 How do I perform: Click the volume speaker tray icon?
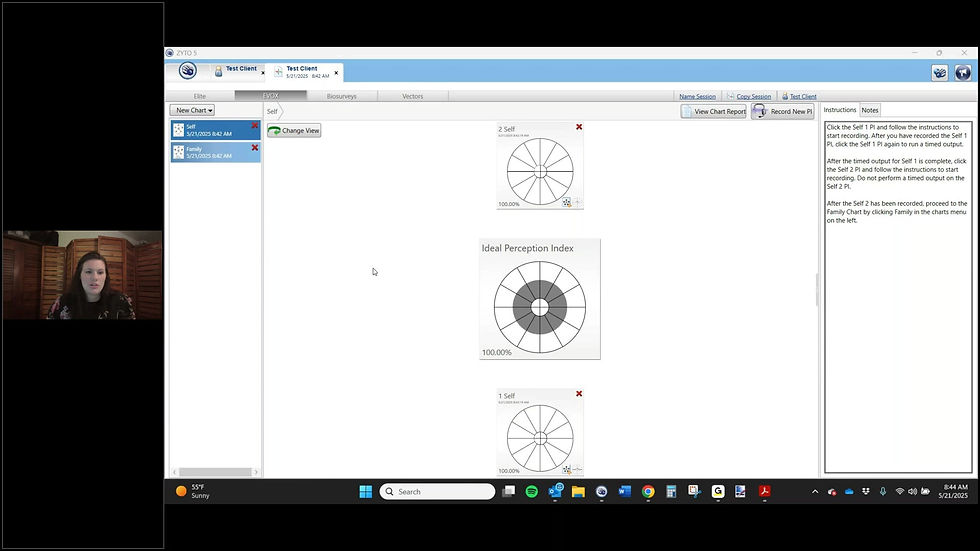(912, 492)
